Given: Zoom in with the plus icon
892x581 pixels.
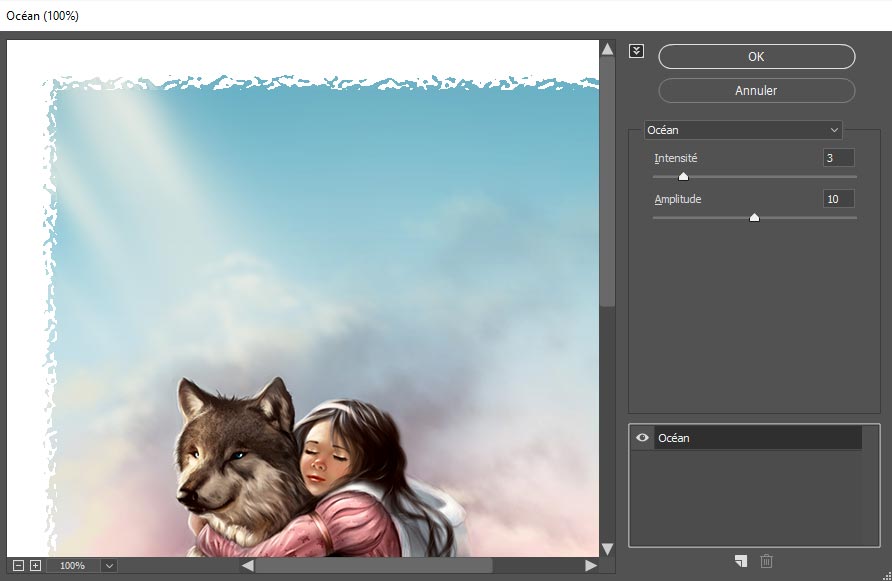Looking at the screenshot, I should pos(35,565).
